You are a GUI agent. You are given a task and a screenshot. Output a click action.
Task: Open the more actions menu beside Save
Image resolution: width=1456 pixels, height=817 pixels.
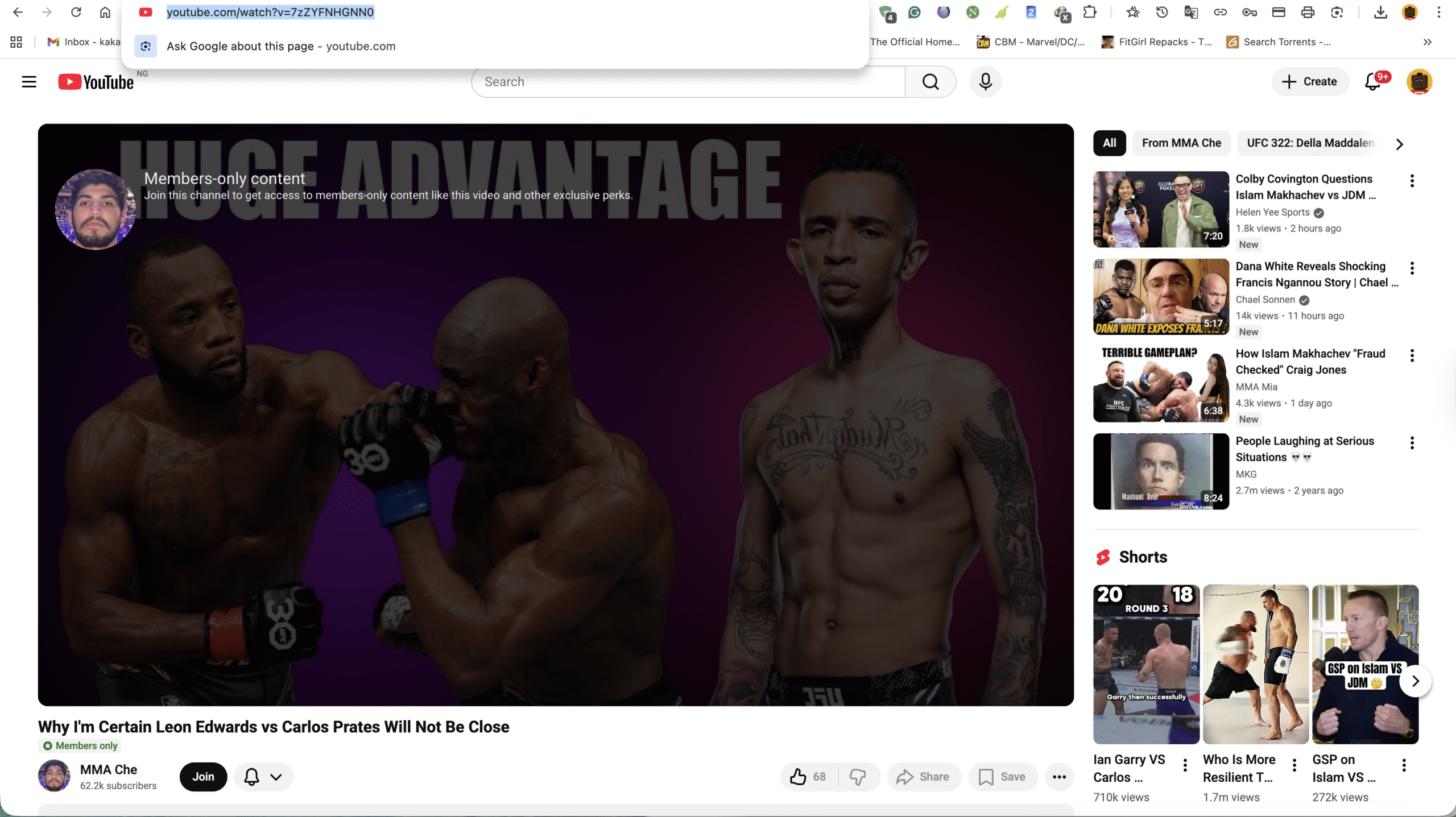click(1059, 777)
